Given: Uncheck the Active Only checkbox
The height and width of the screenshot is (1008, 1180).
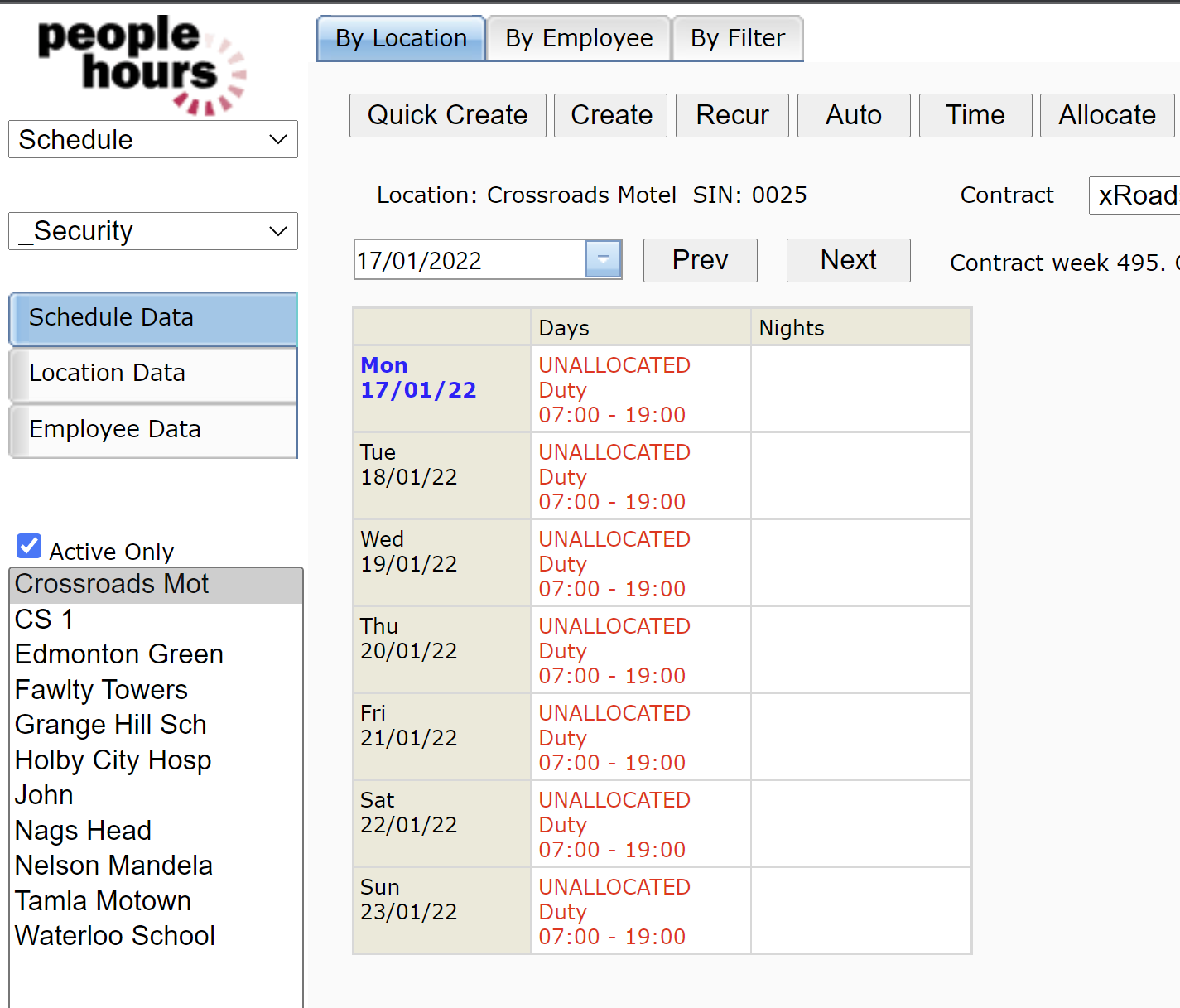Looking at the screenshot, I should [29, 547].
